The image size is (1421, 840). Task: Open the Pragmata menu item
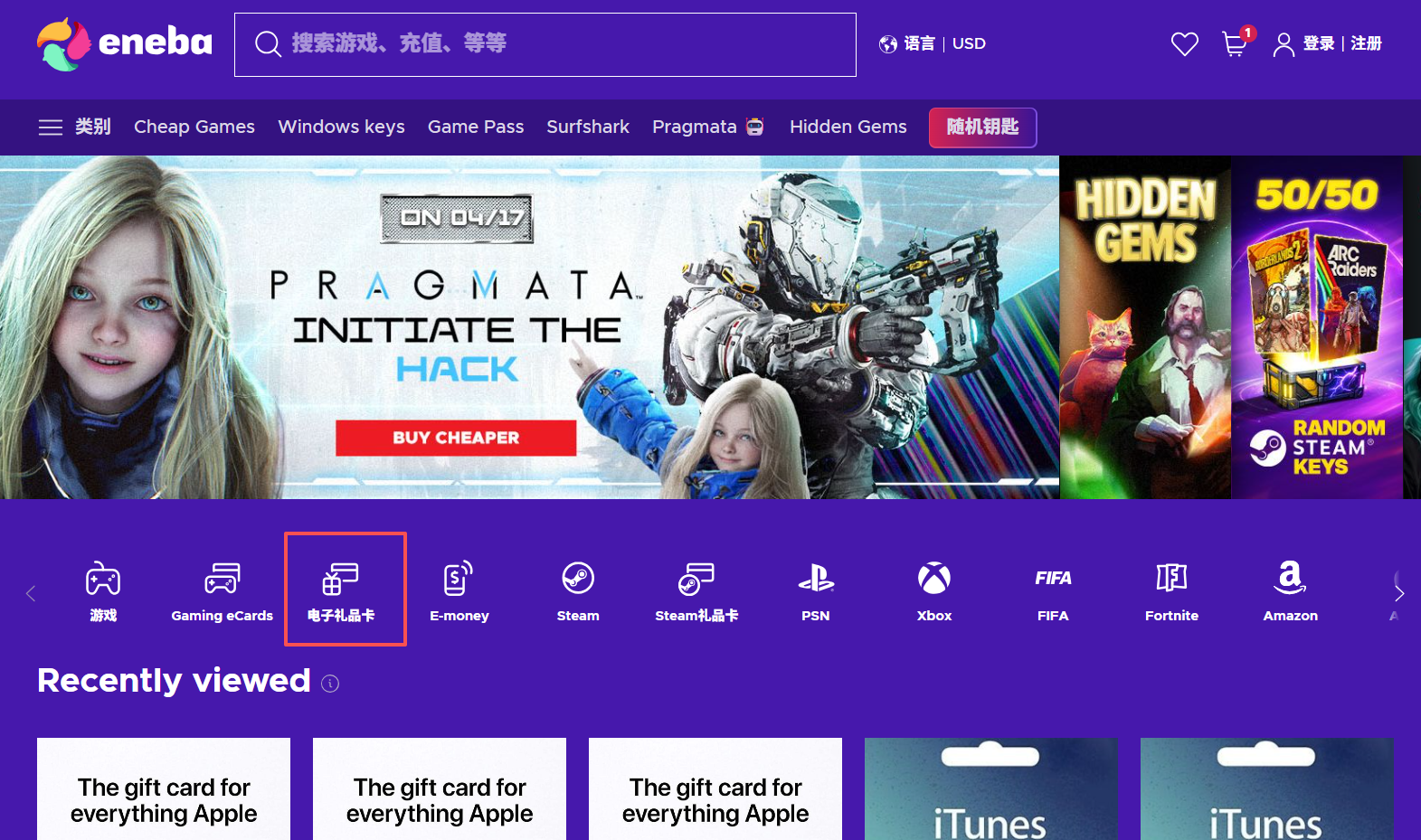[x=708, y=127]
